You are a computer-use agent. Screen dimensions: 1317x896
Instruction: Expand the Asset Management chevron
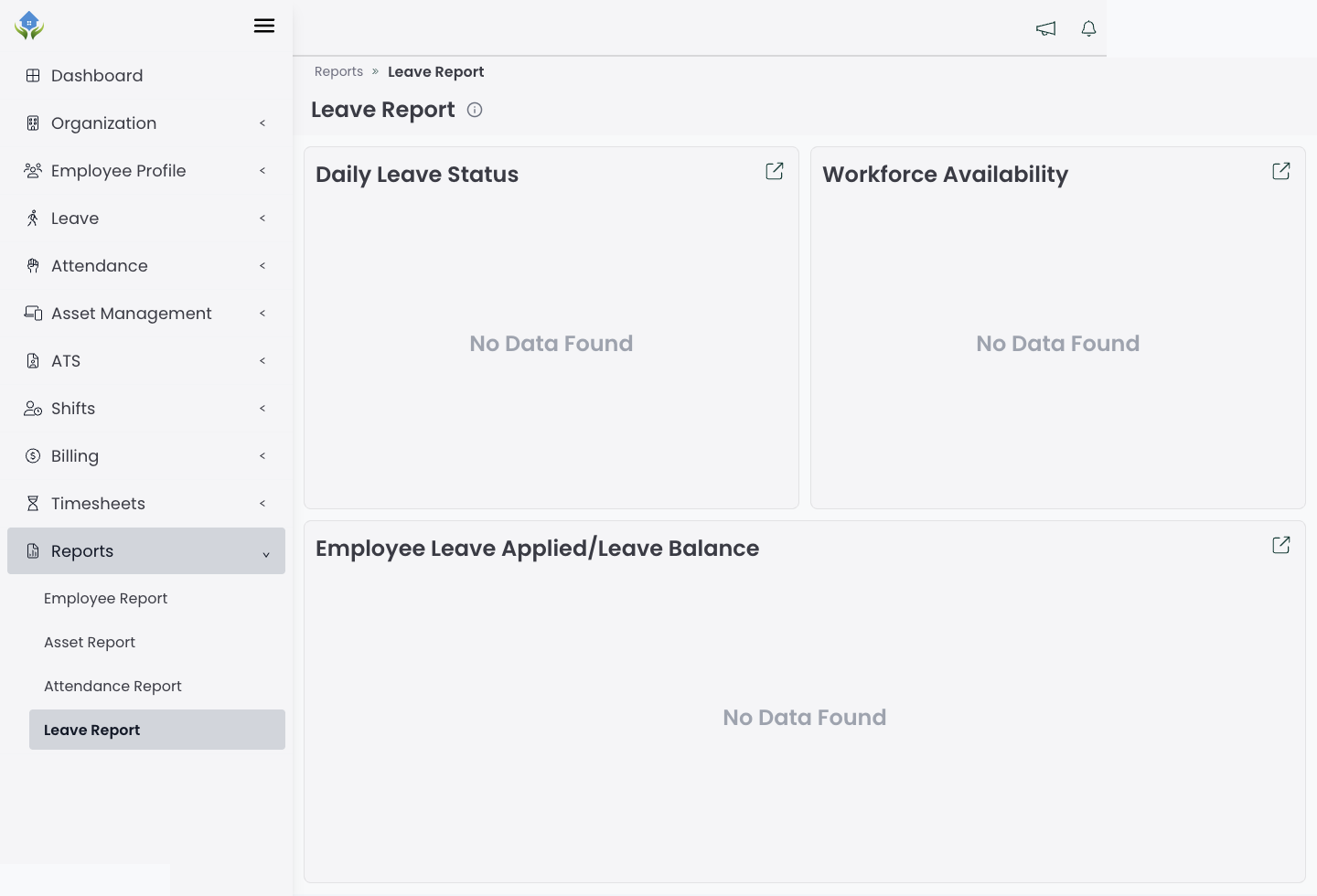pos(262,314)
